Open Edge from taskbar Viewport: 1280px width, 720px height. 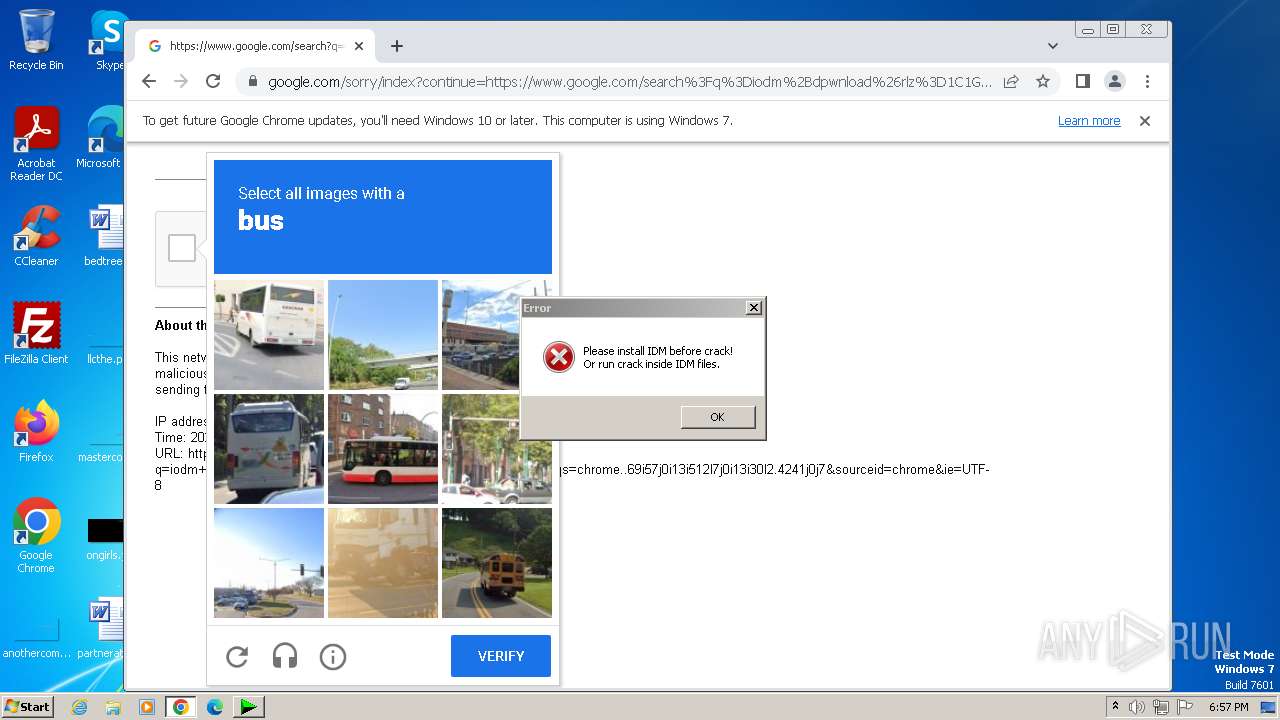click(215, 707)
